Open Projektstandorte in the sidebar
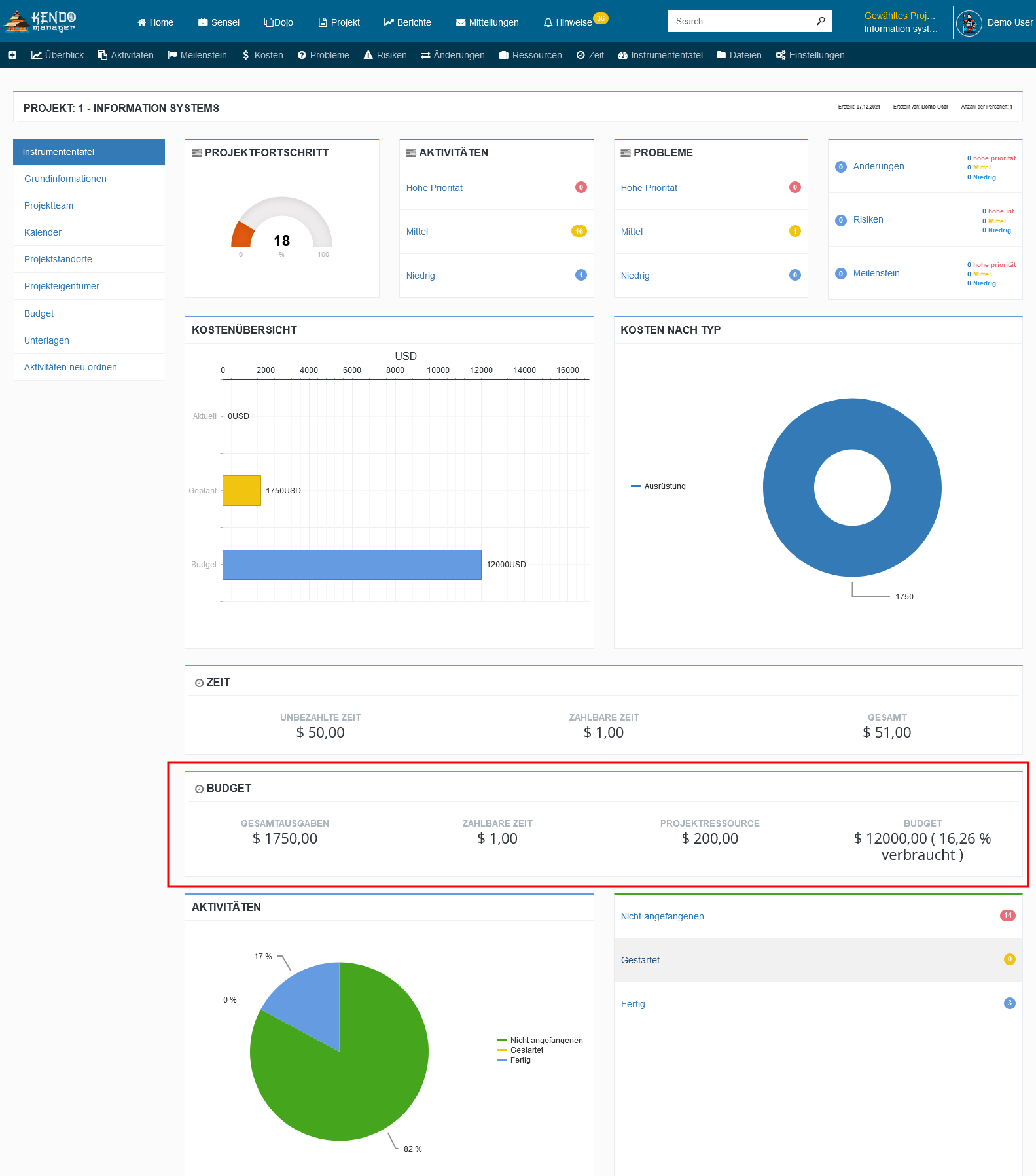 89,259
